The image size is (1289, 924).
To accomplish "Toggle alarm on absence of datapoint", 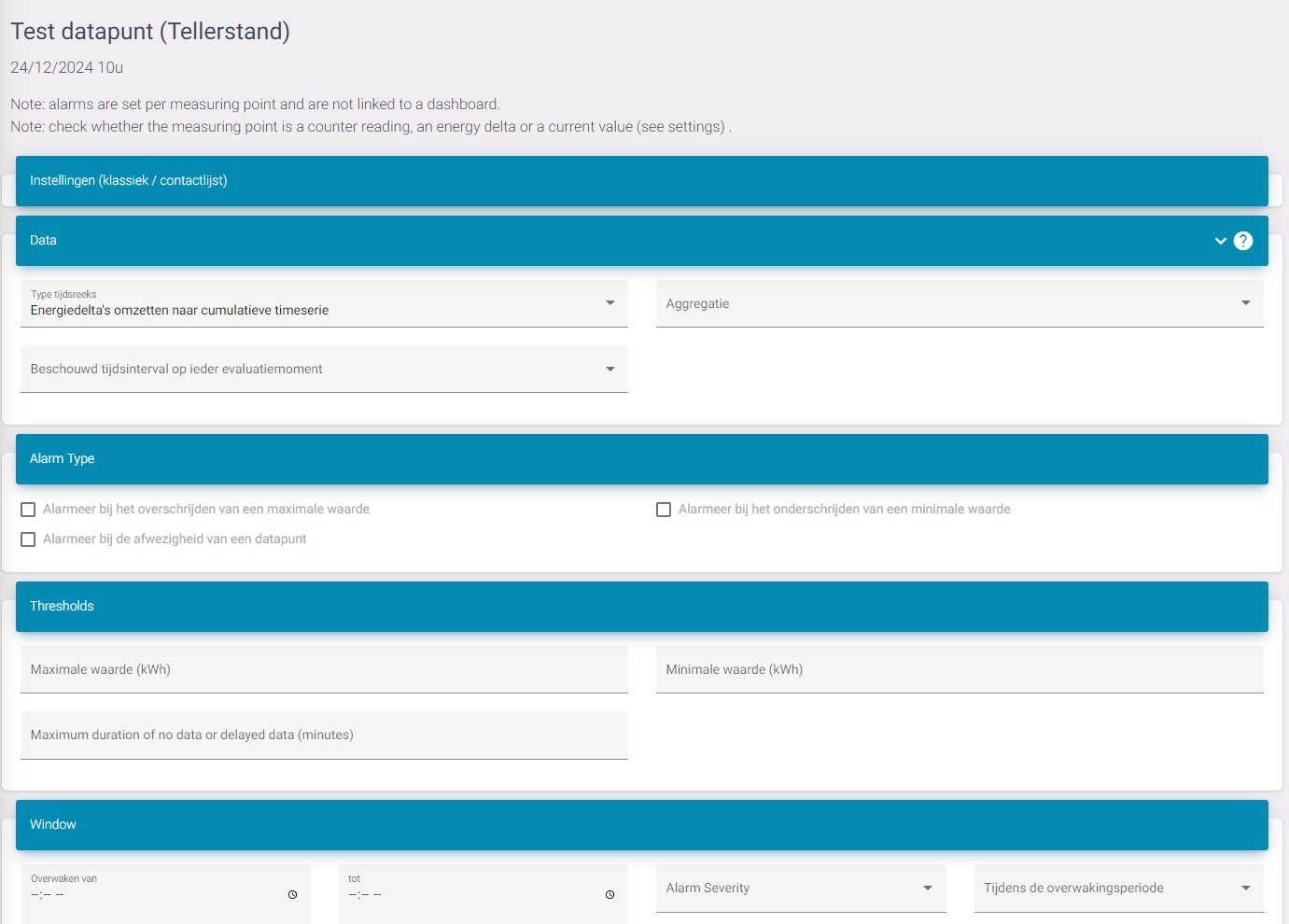I will point(28,539).
